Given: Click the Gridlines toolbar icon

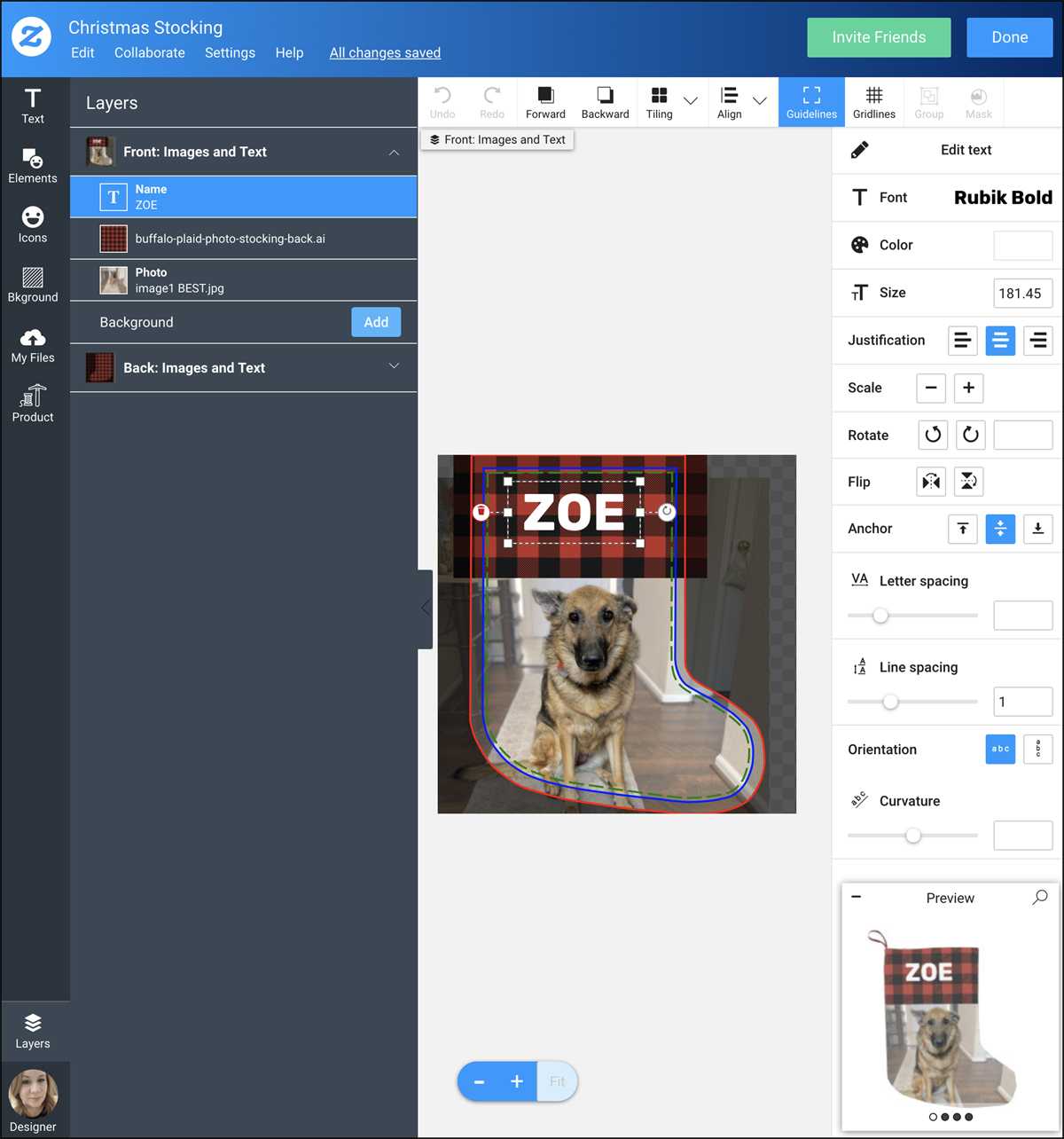Looking at the screenshot, I should coord(873,102).
